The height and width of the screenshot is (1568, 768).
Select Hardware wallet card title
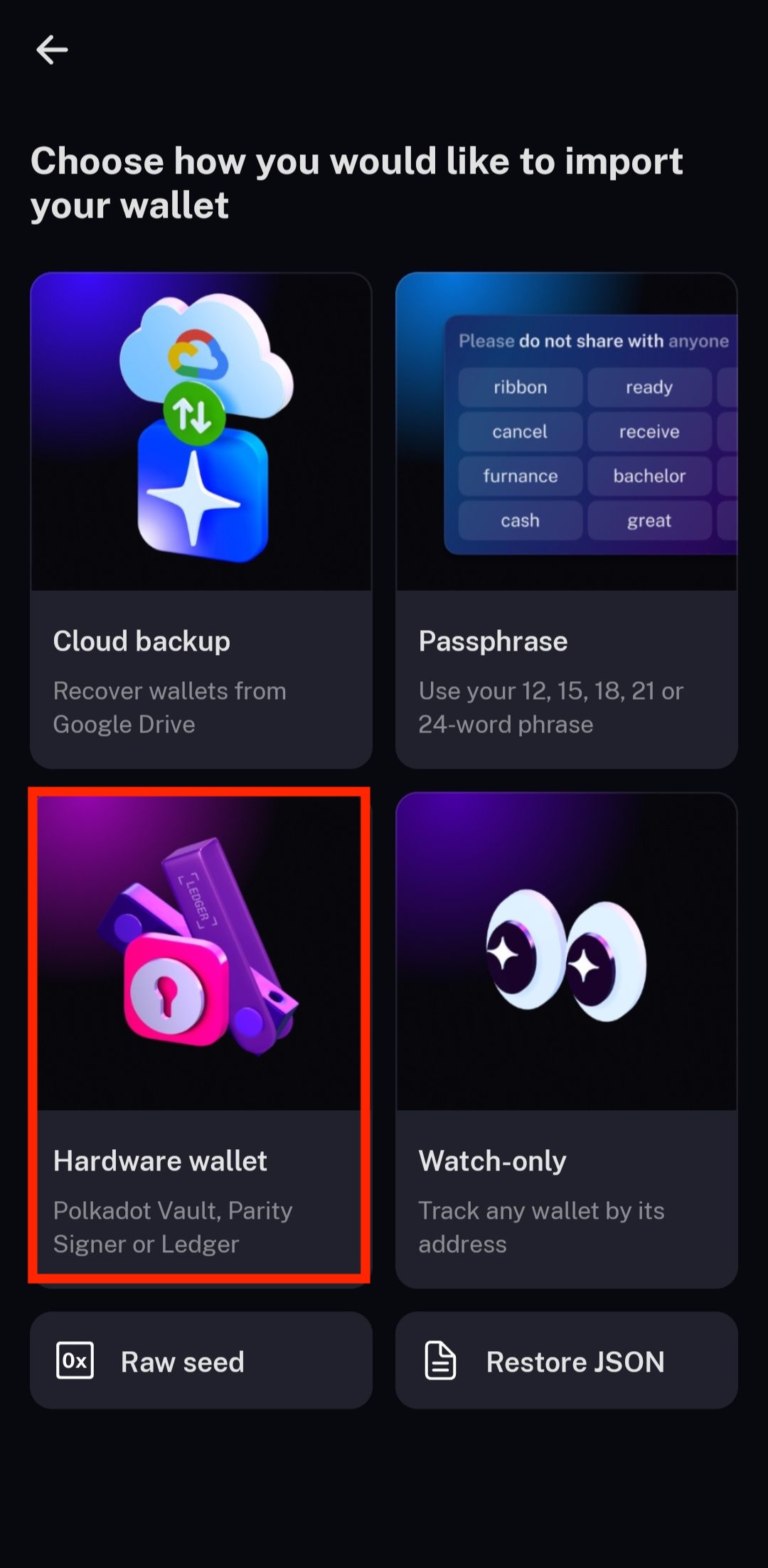pyautogui.click(x=160, y=1161)
